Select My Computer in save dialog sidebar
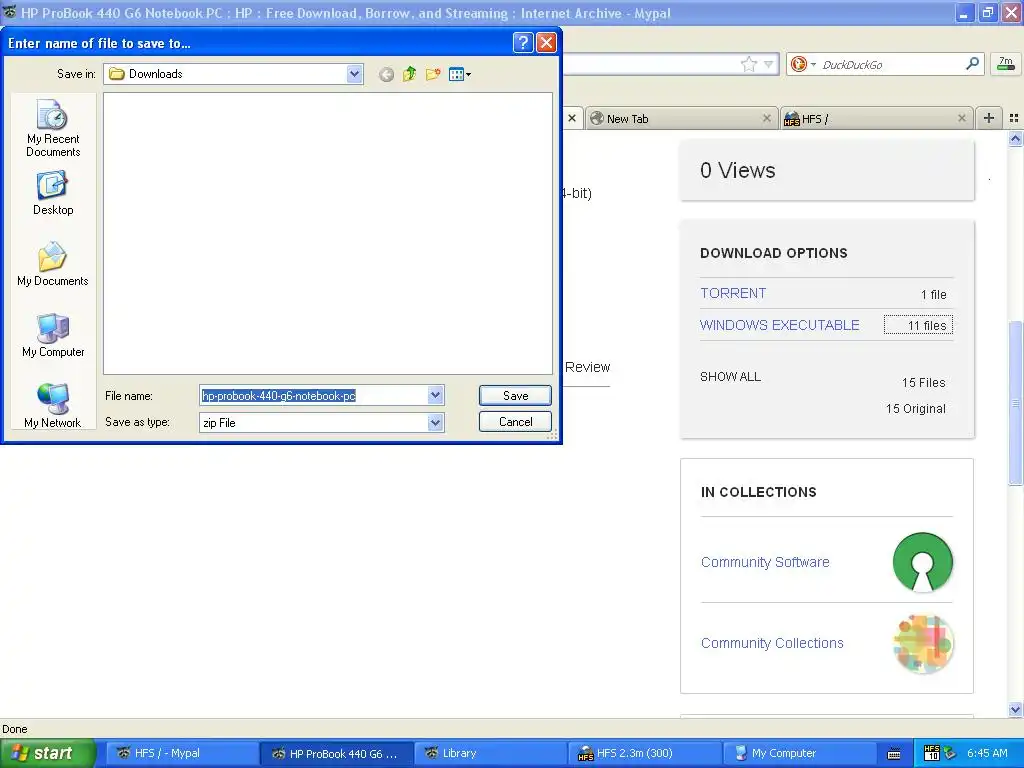Screen dimensions: 1024x768 pyautogui.click(x=53, y=336)
